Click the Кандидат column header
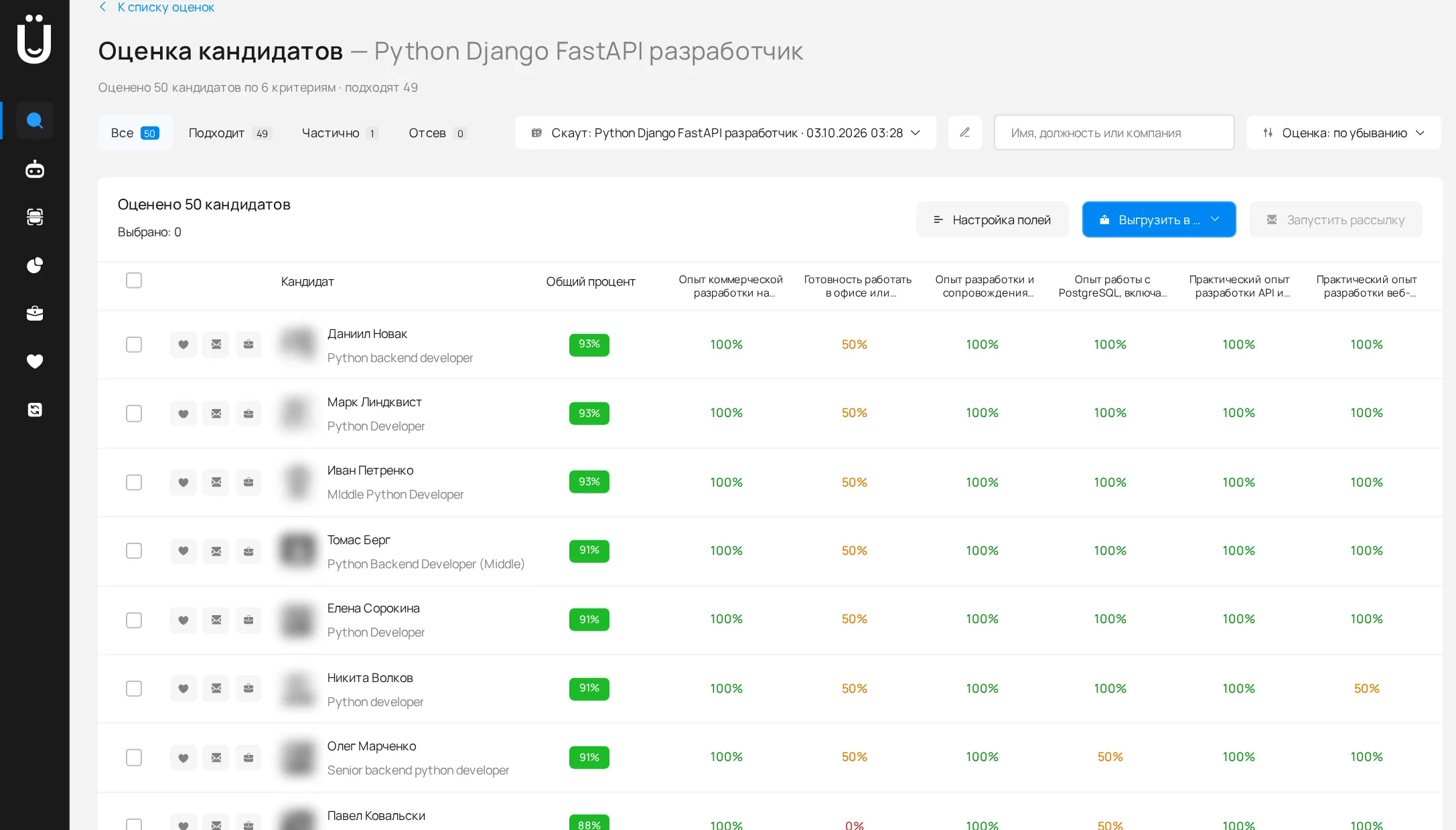1456x830 pixels. point(307,282)
